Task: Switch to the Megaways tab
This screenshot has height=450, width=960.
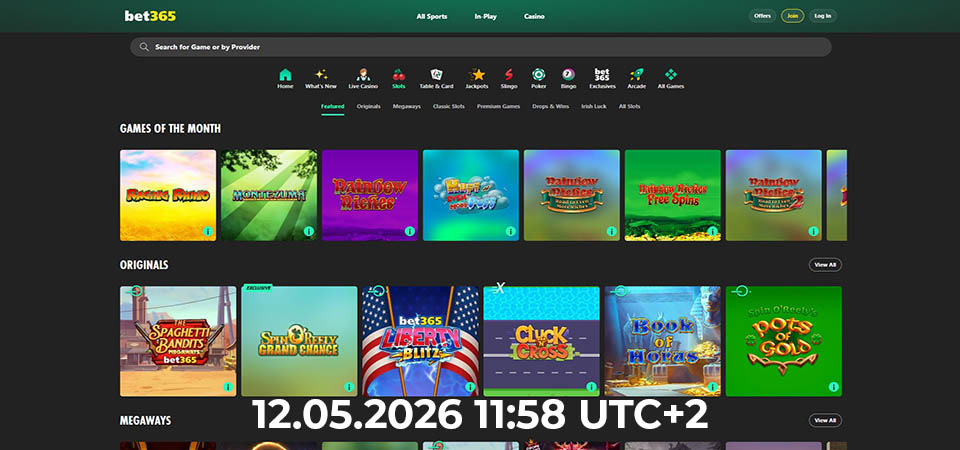Action: [x=407, y=107]
